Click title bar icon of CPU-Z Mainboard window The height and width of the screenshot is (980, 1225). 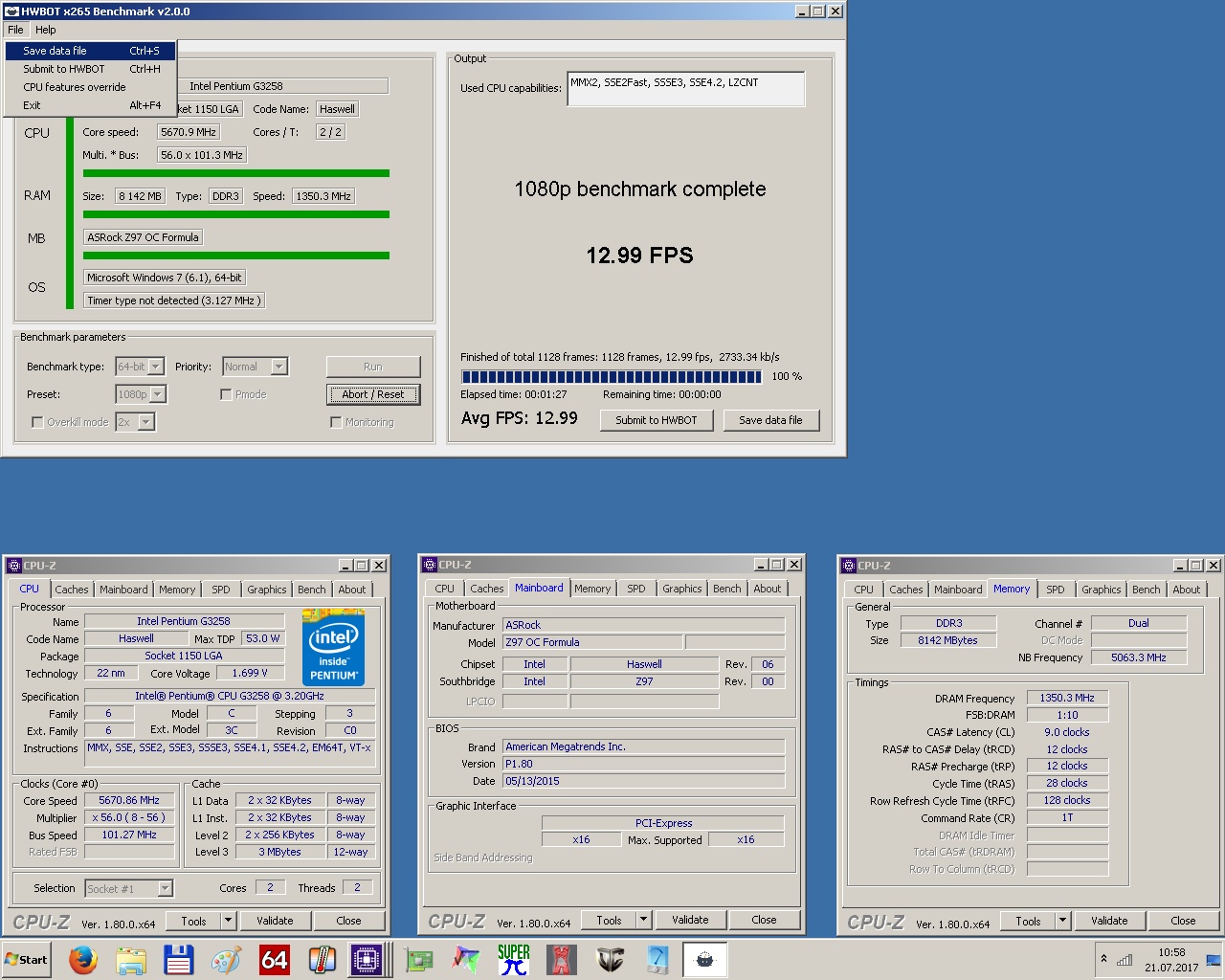[430, 565]
